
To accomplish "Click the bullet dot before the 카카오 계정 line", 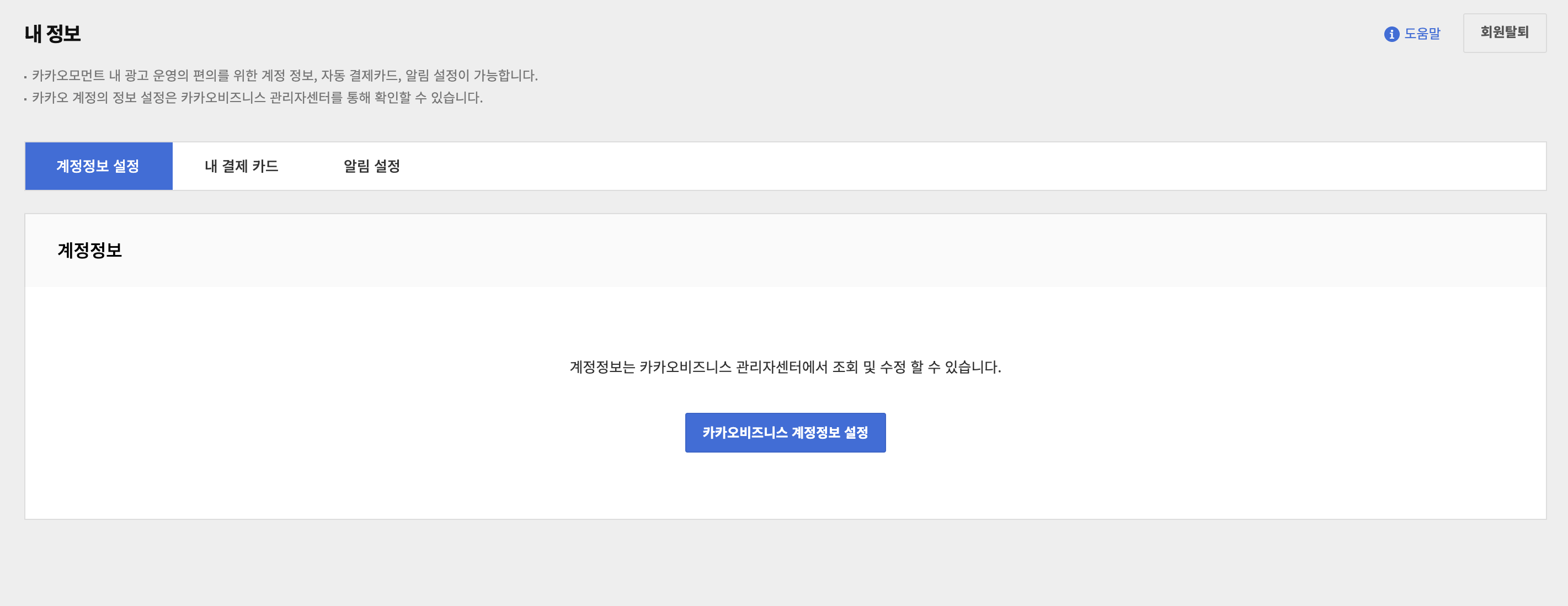I will (25, 99).
